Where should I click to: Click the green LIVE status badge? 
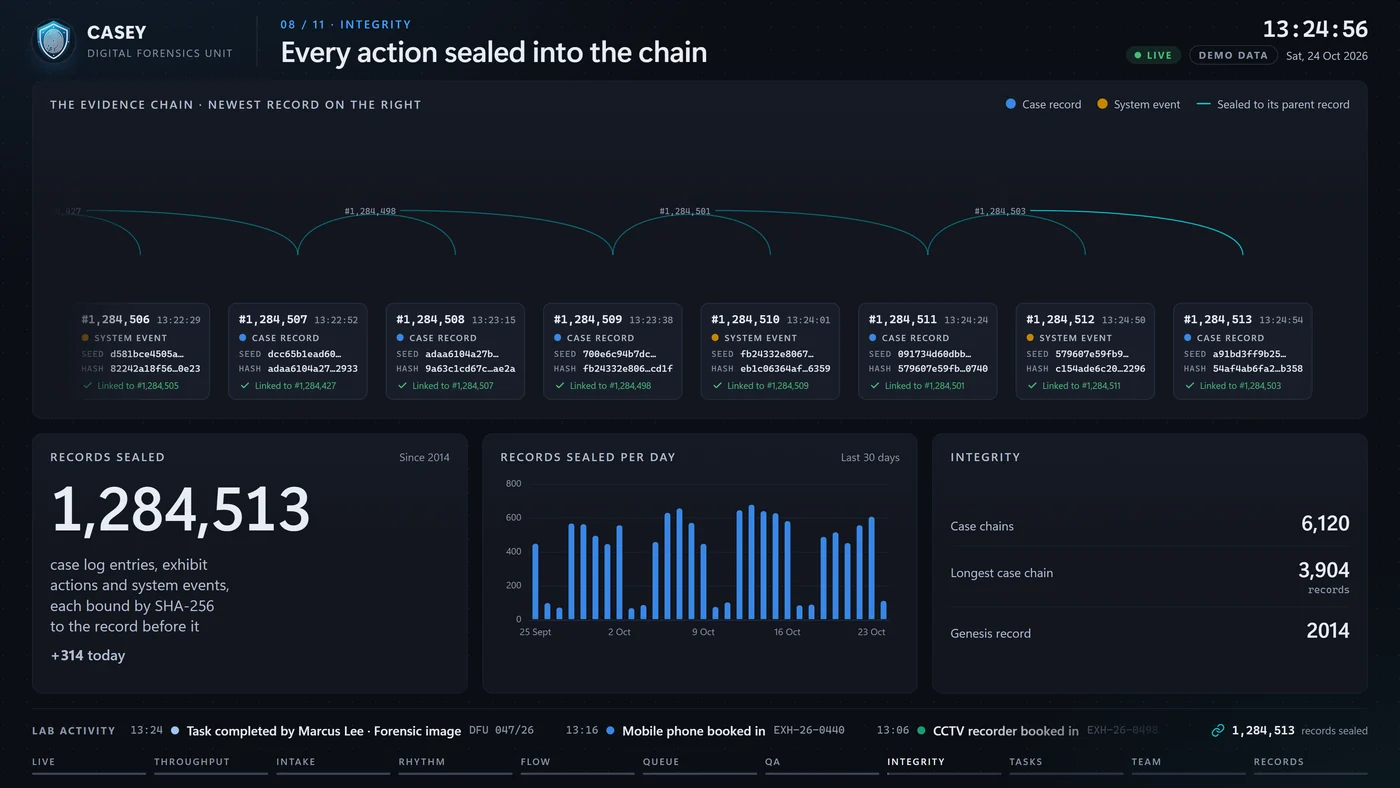coord(1153,56)
